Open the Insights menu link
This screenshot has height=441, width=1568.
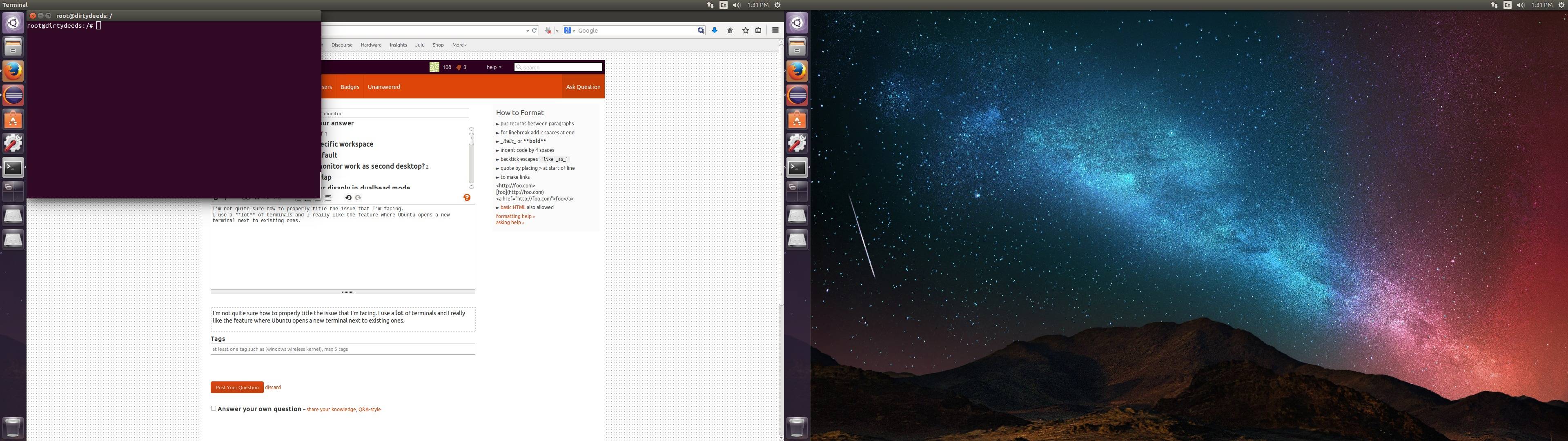[x=398, y=45]
